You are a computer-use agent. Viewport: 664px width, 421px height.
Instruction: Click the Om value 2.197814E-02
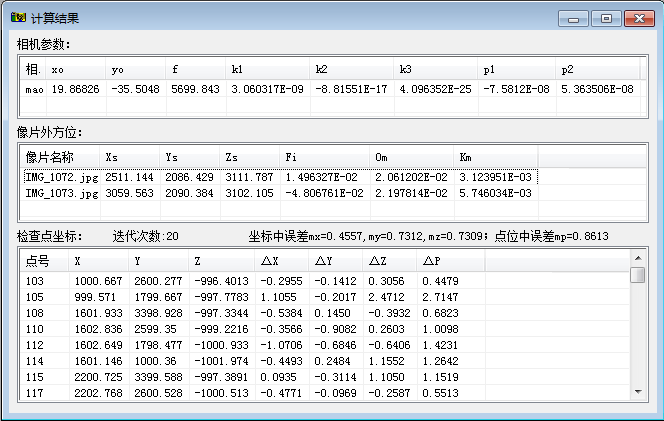pos(411,193)
